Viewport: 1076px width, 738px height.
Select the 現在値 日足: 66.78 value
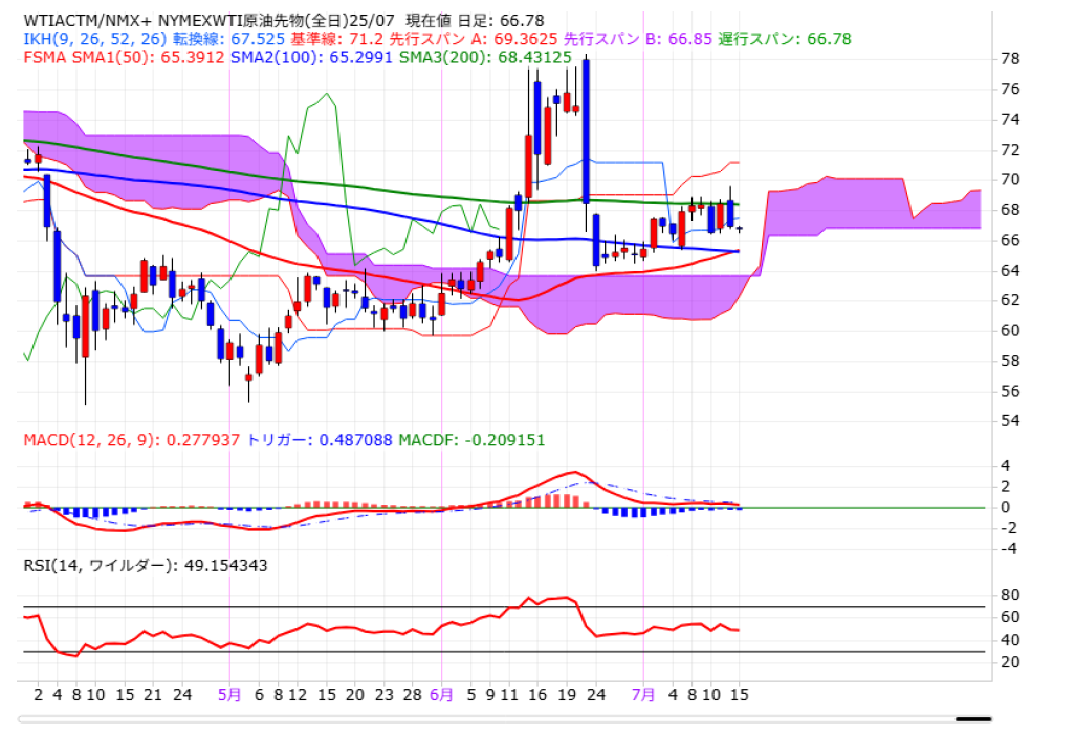tap(476, 21)
